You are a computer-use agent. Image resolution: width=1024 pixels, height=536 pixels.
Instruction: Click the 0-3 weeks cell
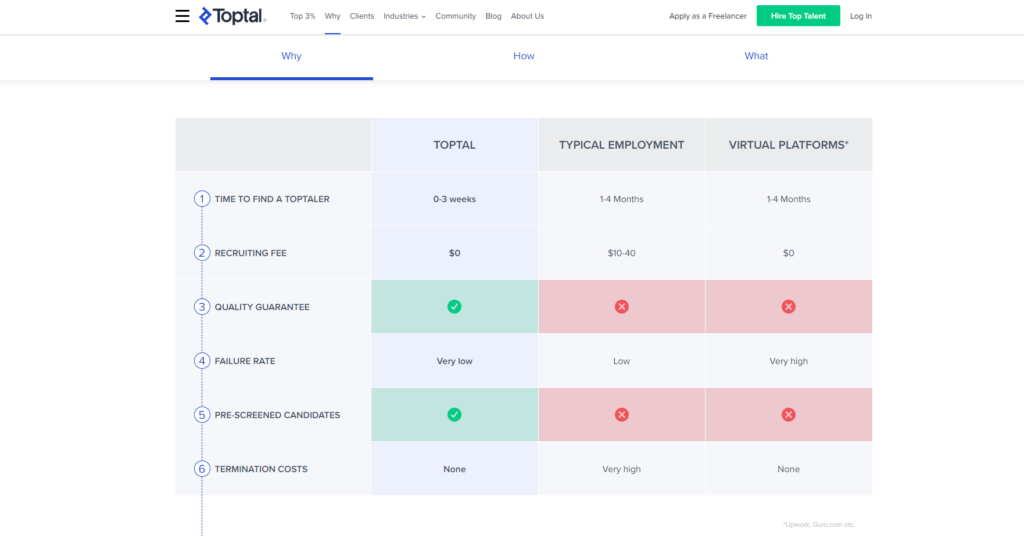(x=455, y=199)
